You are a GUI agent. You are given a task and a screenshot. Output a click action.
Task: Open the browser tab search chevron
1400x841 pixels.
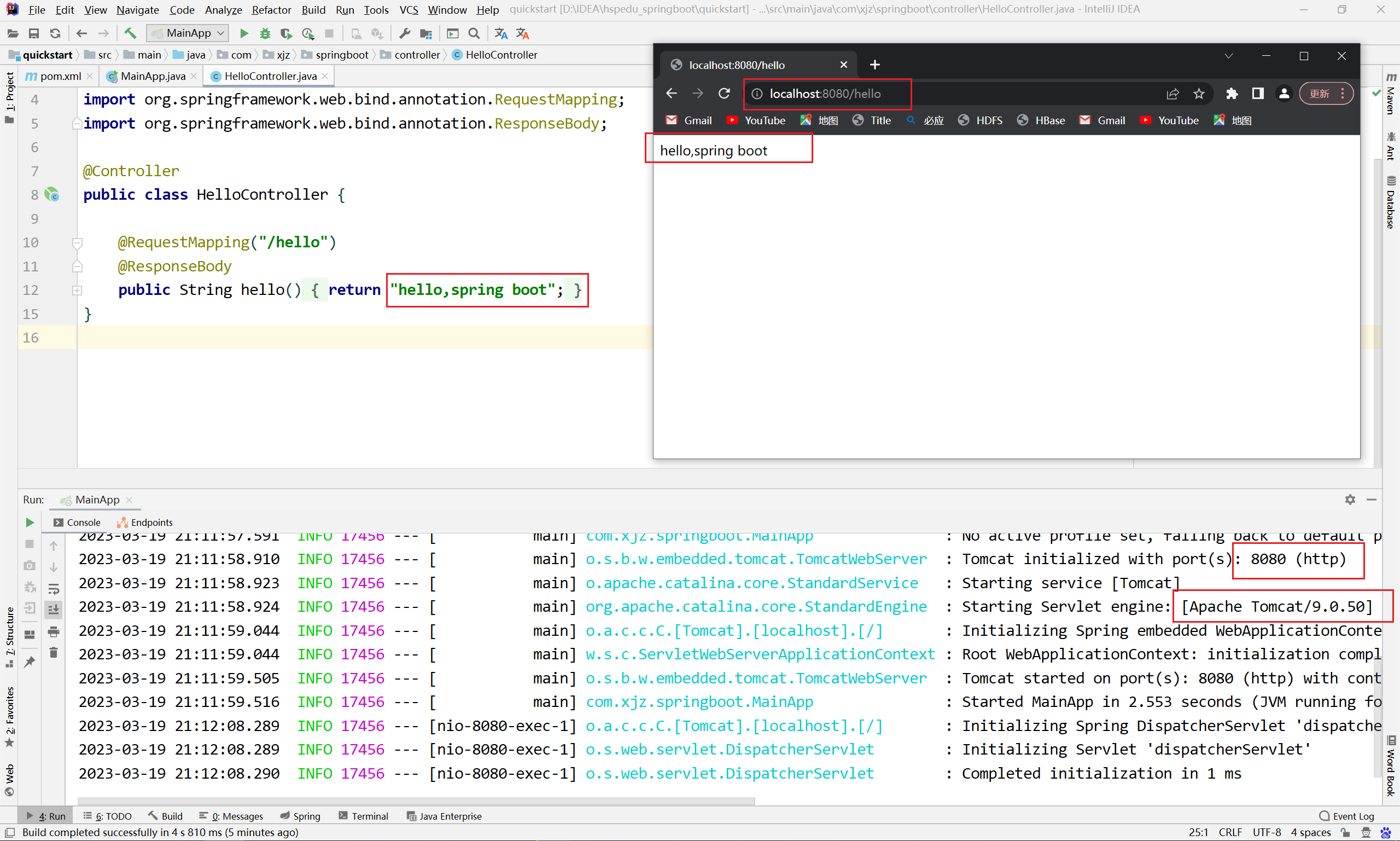pyautogui.click(x=1228, y=56)
